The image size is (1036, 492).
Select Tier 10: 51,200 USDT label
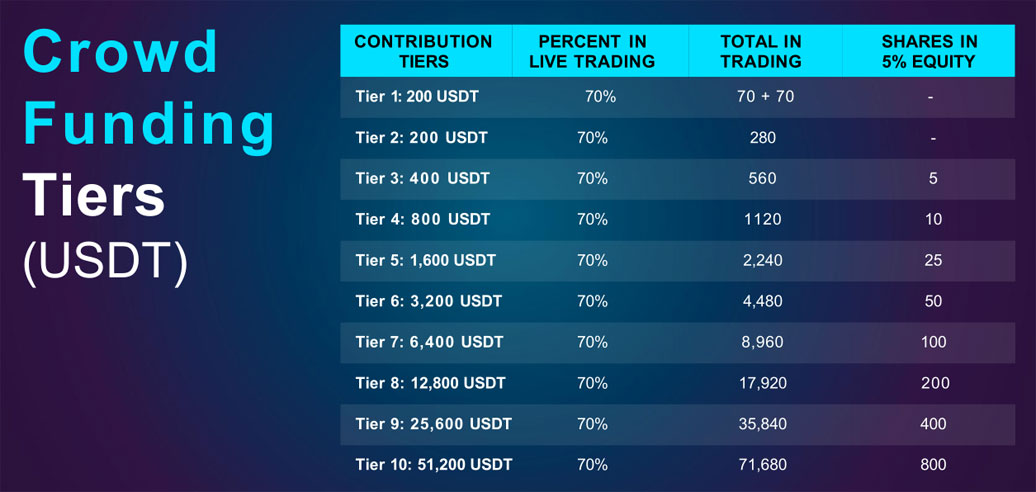coord(433,464)
